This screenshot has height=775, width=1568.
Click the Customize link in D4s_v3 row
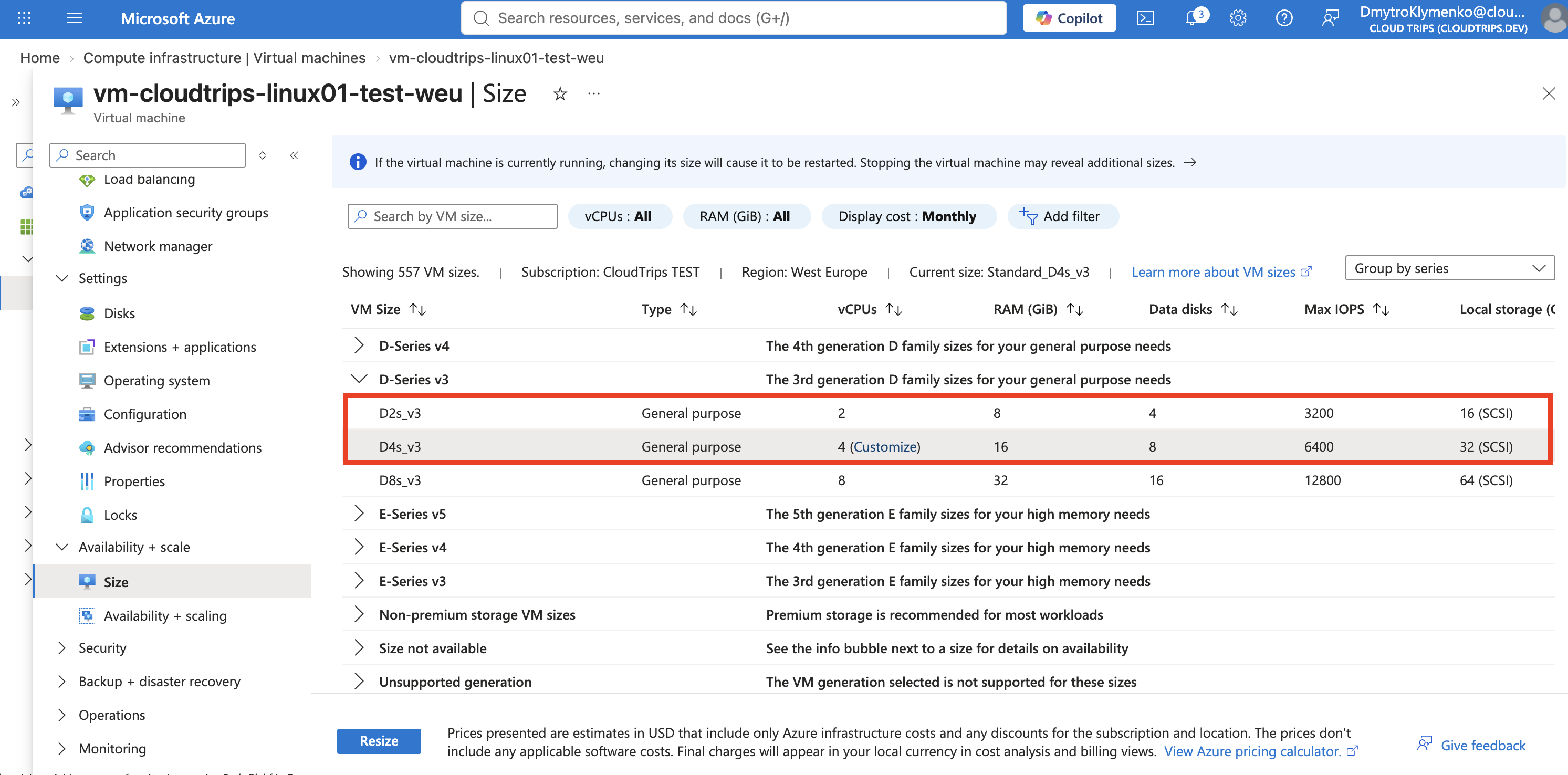884,446
